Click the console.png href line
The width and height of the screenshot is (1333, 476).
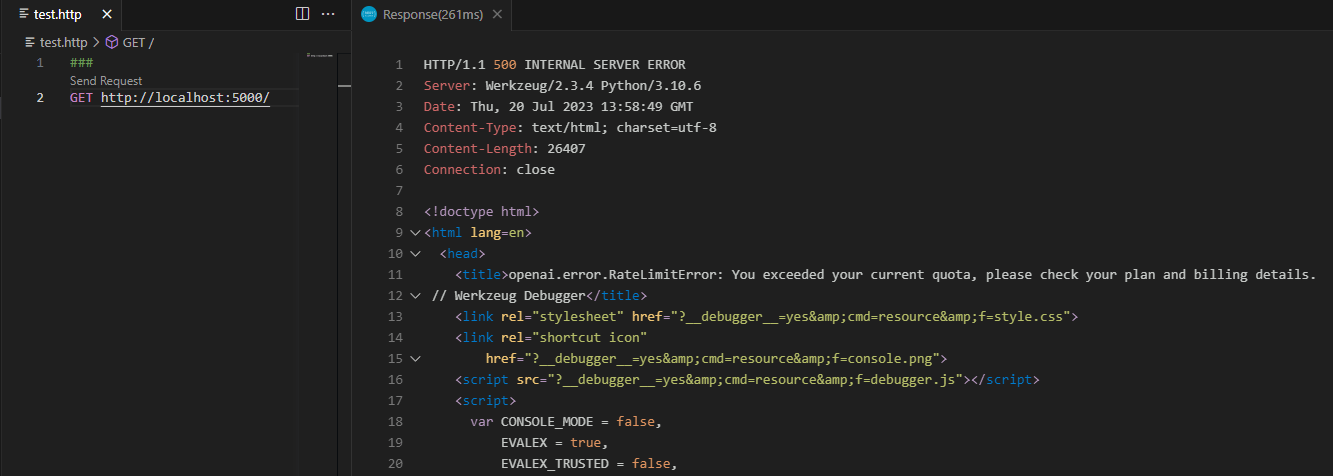point(716,359)
